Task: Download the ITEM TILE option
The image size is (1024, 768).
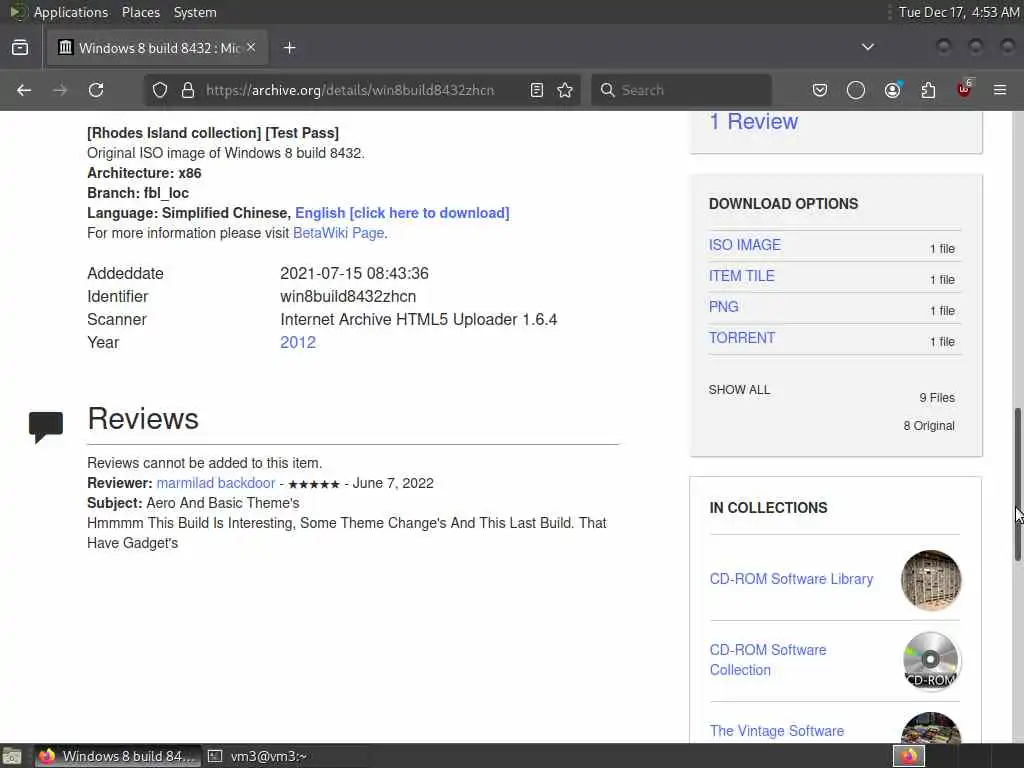Action: point(741,276)
